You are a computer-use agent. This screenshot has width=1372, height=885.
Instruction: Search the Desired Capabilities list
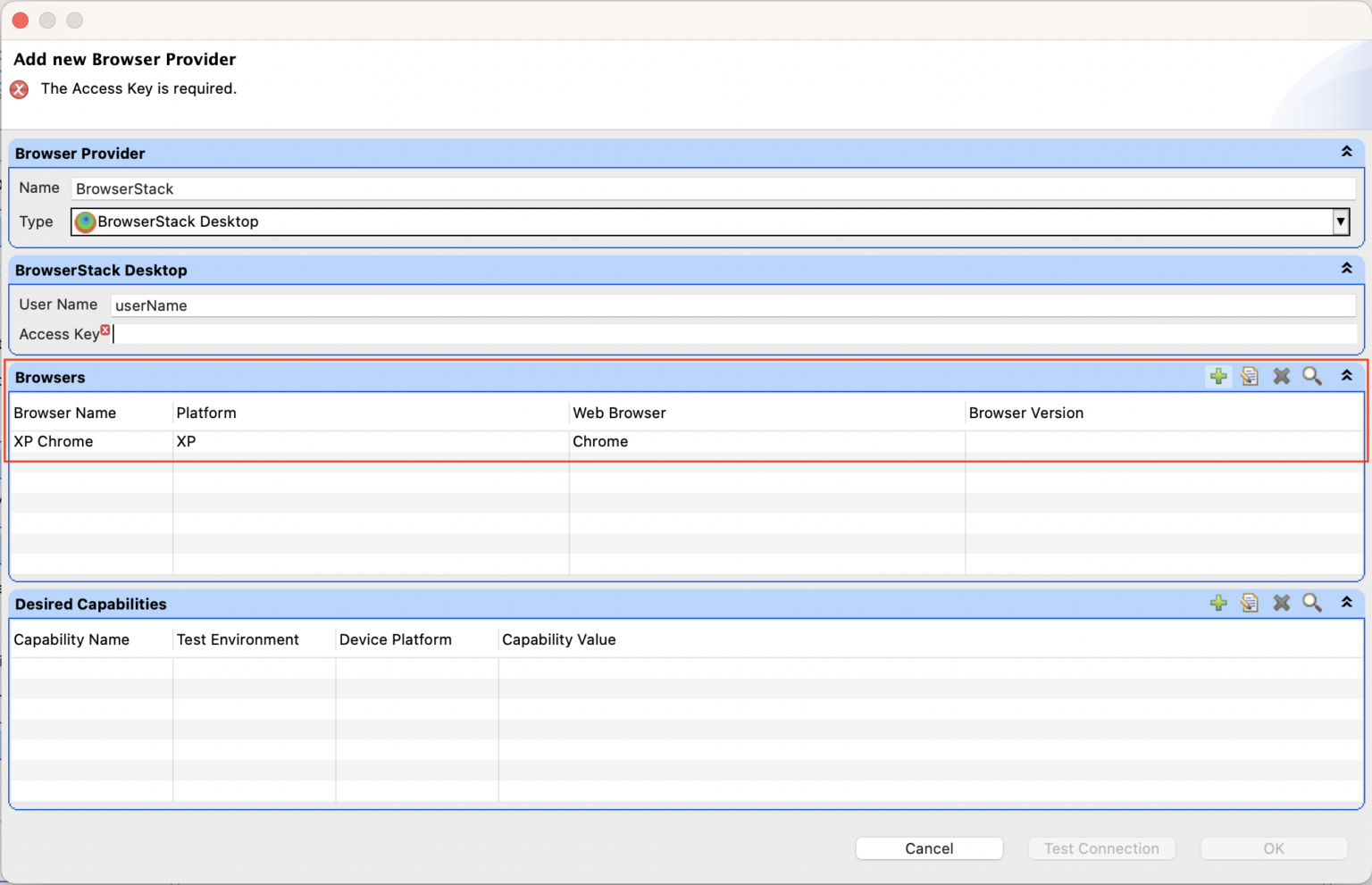[1312, 603]
